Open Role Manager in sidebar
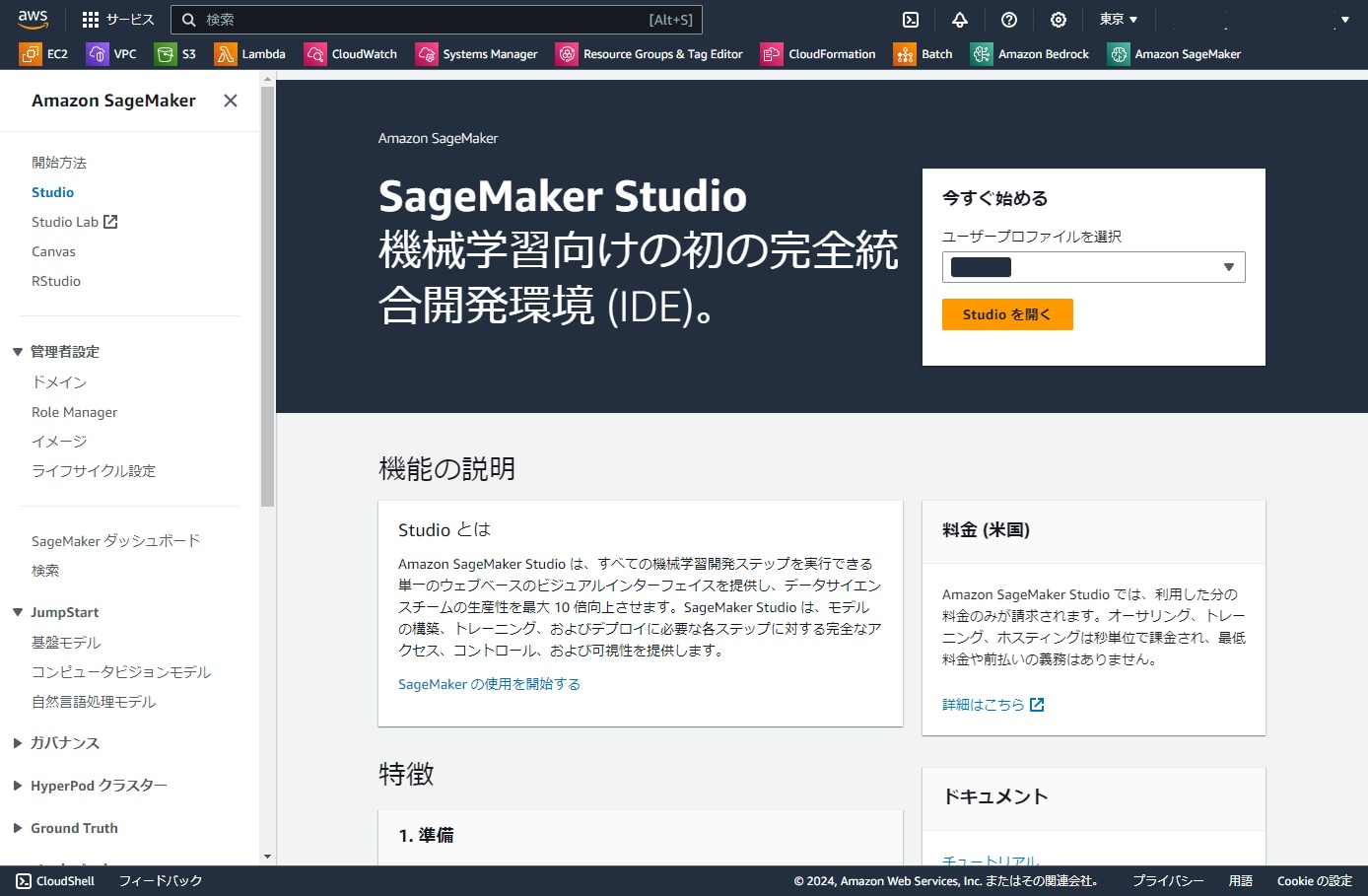Image resolution: width=1368 pixels, height=896 pixels. 74,412
